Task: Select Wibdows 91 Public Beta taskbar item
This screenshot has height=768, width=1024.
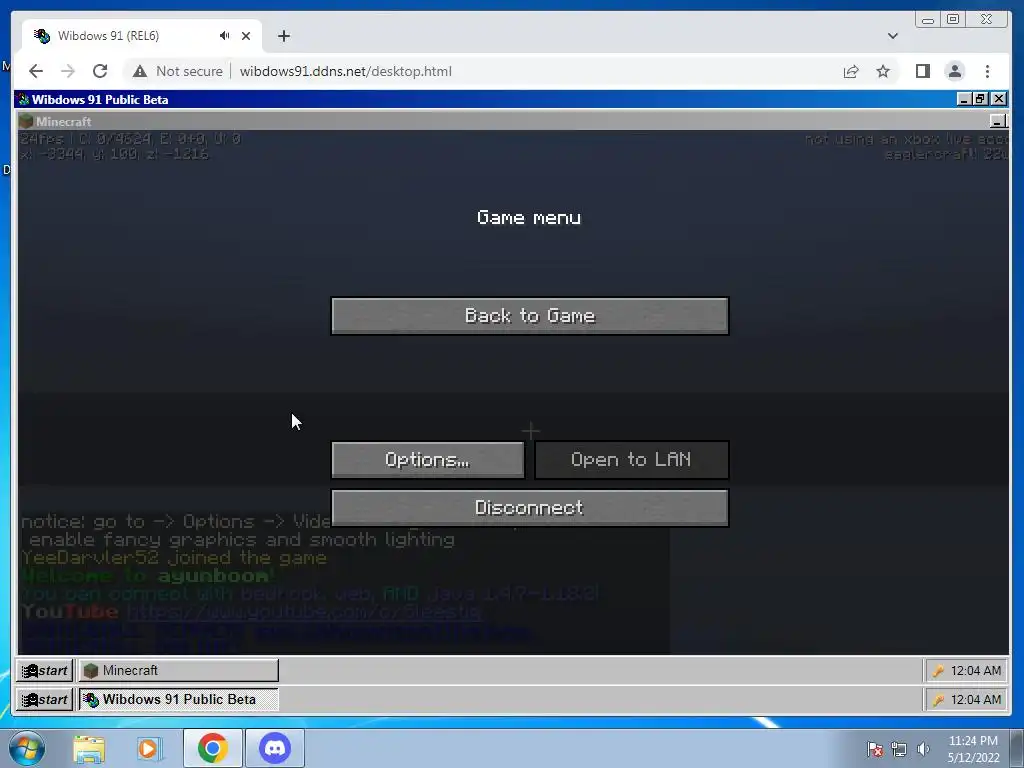Action: 178,699
